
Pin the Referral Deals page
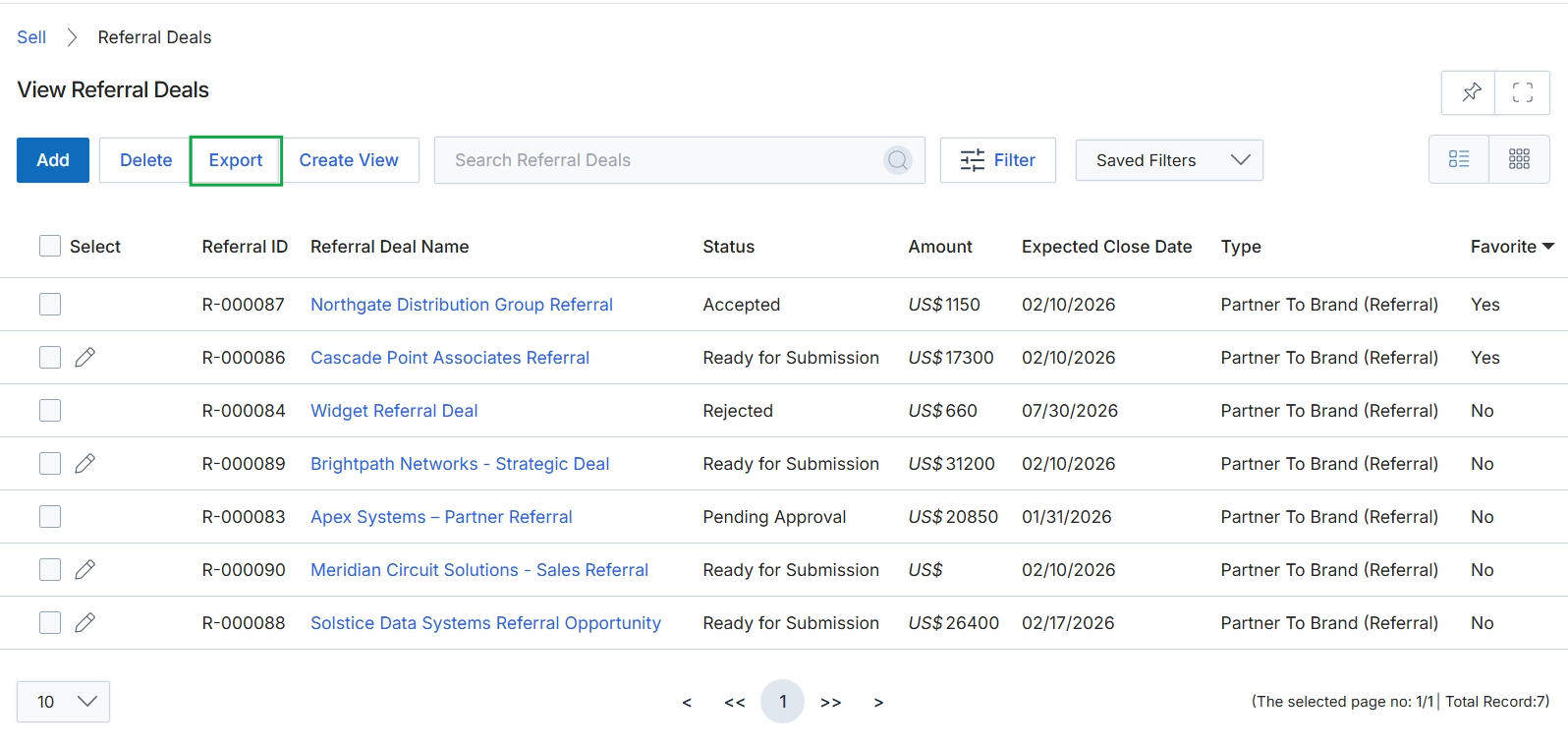click(1469, 92)
